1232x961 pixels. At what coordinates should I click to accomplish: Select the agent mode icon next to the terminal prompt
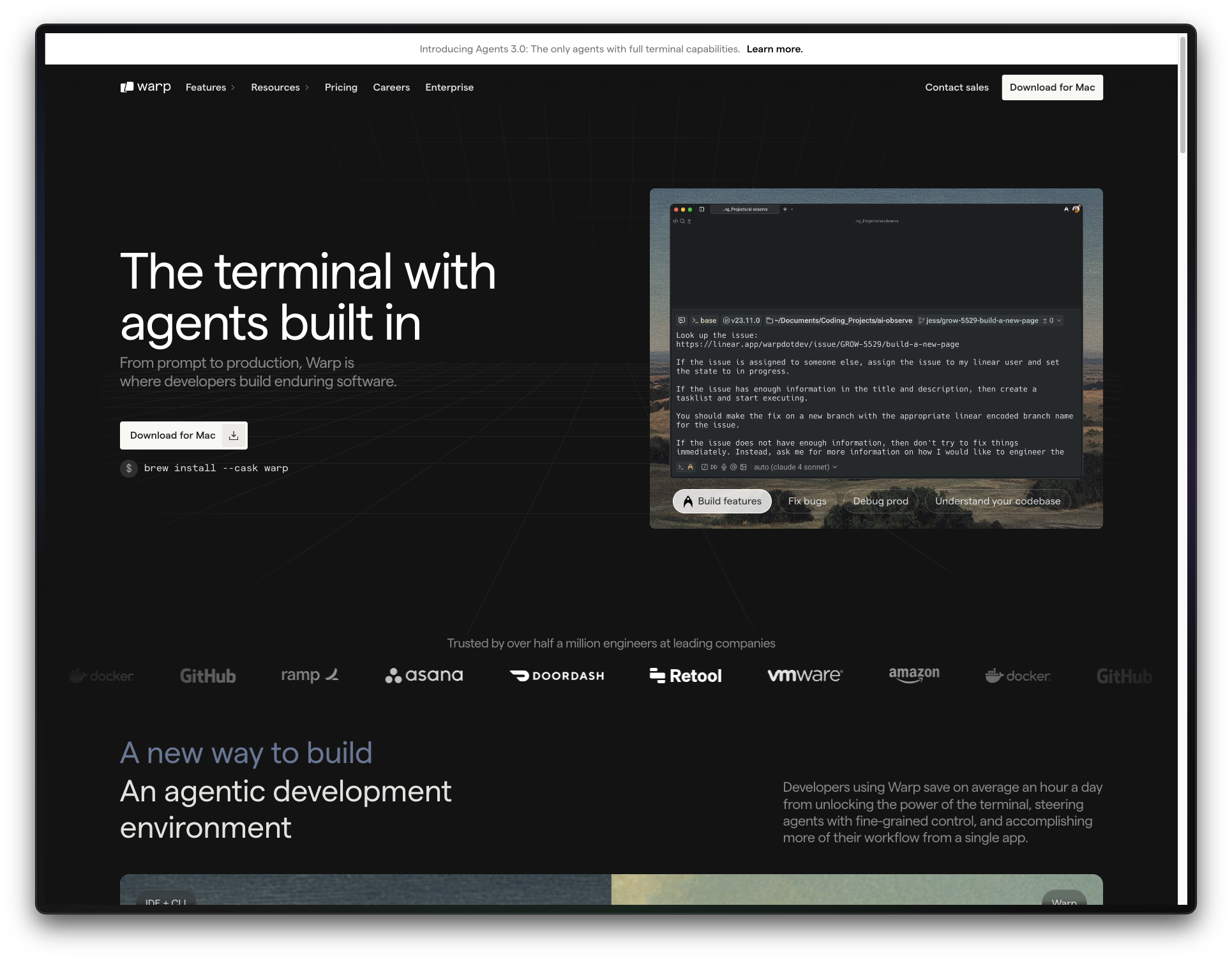click(690, 467)
